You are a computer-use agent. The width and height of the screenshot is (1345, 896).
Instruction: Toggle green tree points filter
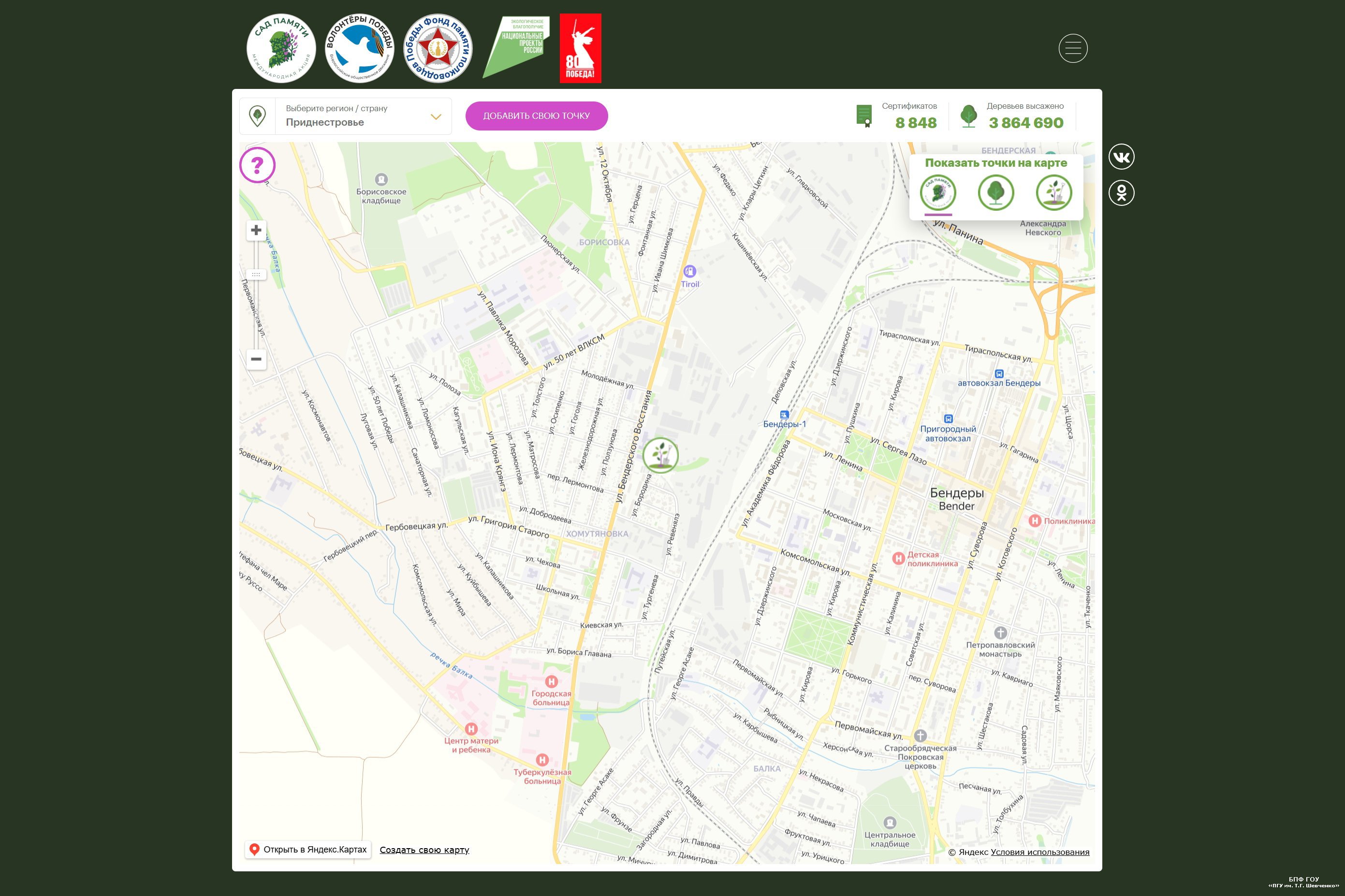point(996,192)
